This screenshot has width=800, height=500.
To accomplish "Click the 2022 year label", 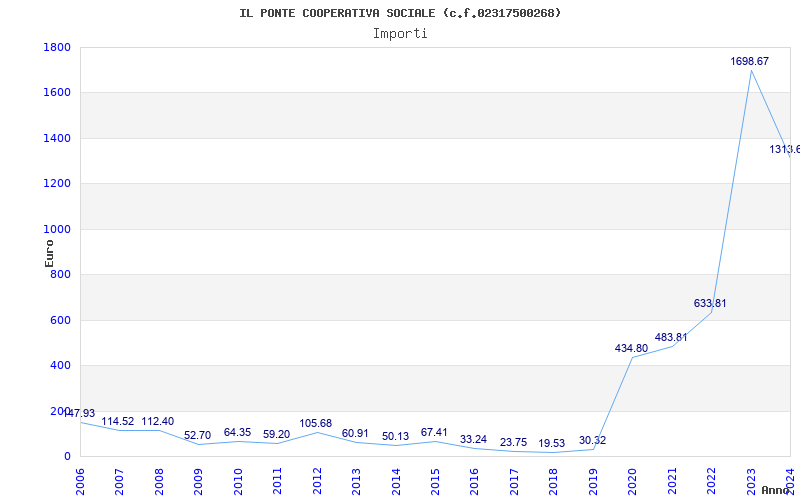I will tap(711, 481).
